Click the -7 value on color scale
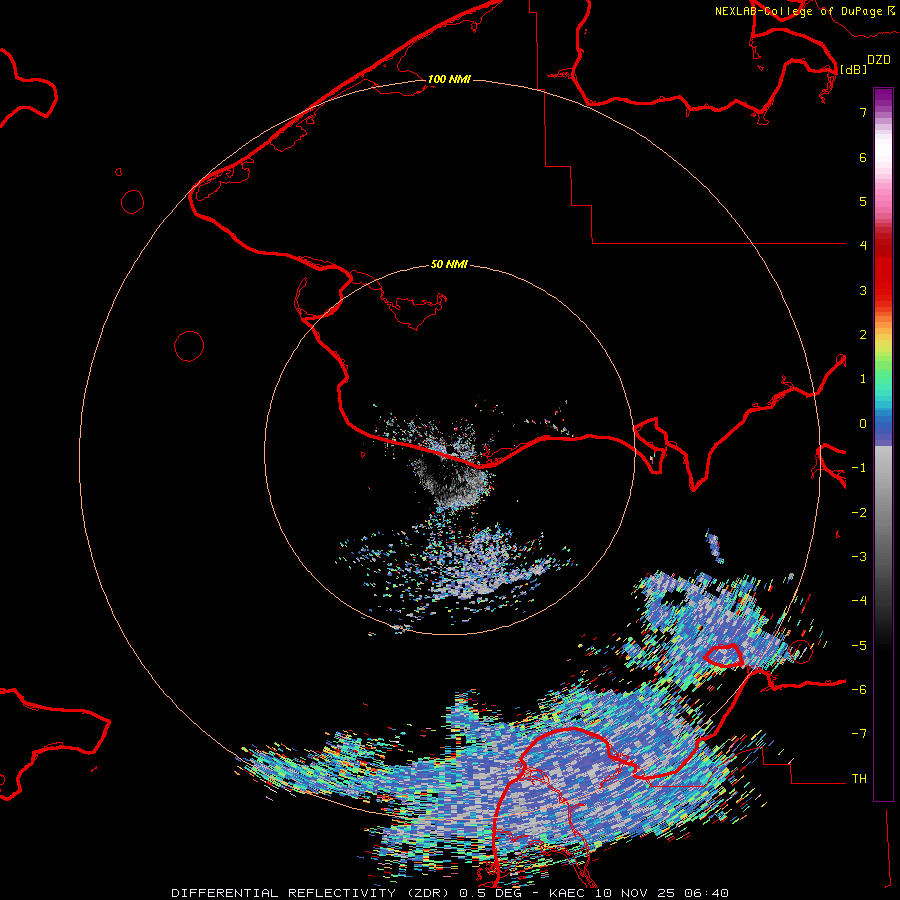This screenshot has height=900, width=900. coord(859,734)
